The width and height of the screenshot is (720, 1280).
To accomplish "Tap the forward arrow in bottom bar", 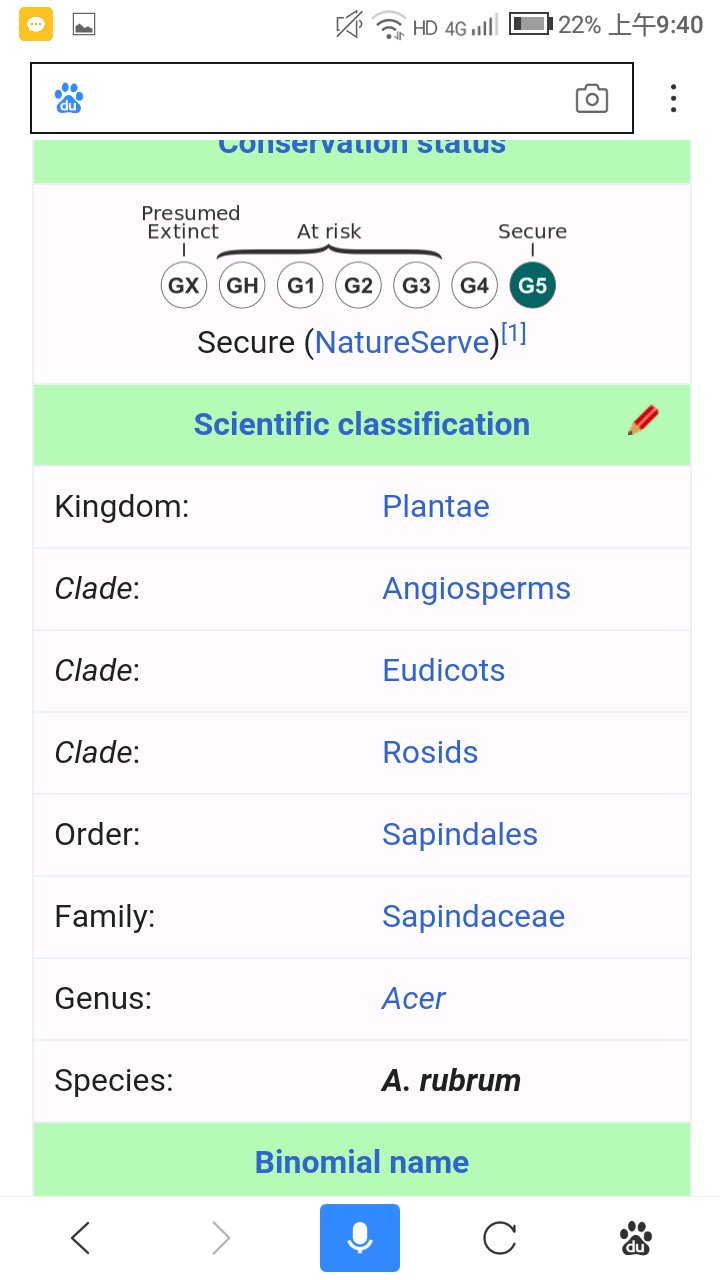I will 221,1239.
